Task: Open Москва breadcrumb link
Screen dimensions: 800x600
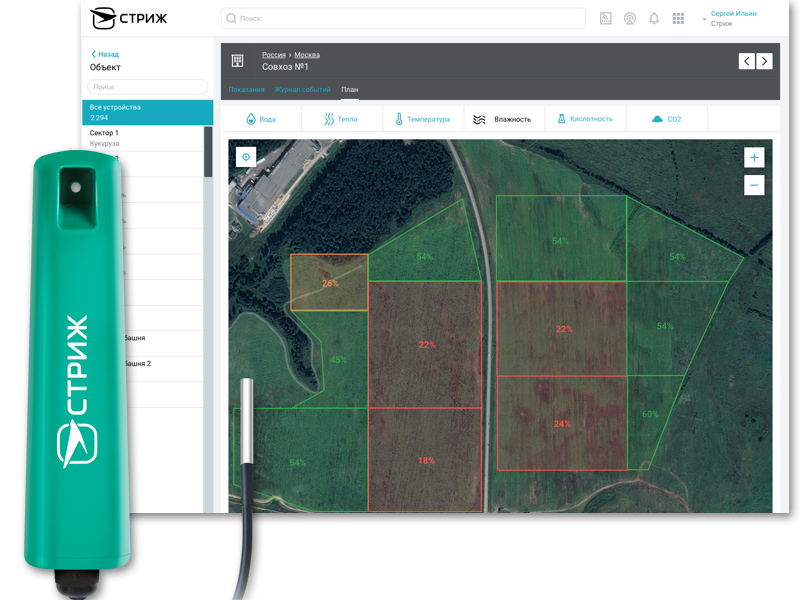Action: click(x=307, y=55)
